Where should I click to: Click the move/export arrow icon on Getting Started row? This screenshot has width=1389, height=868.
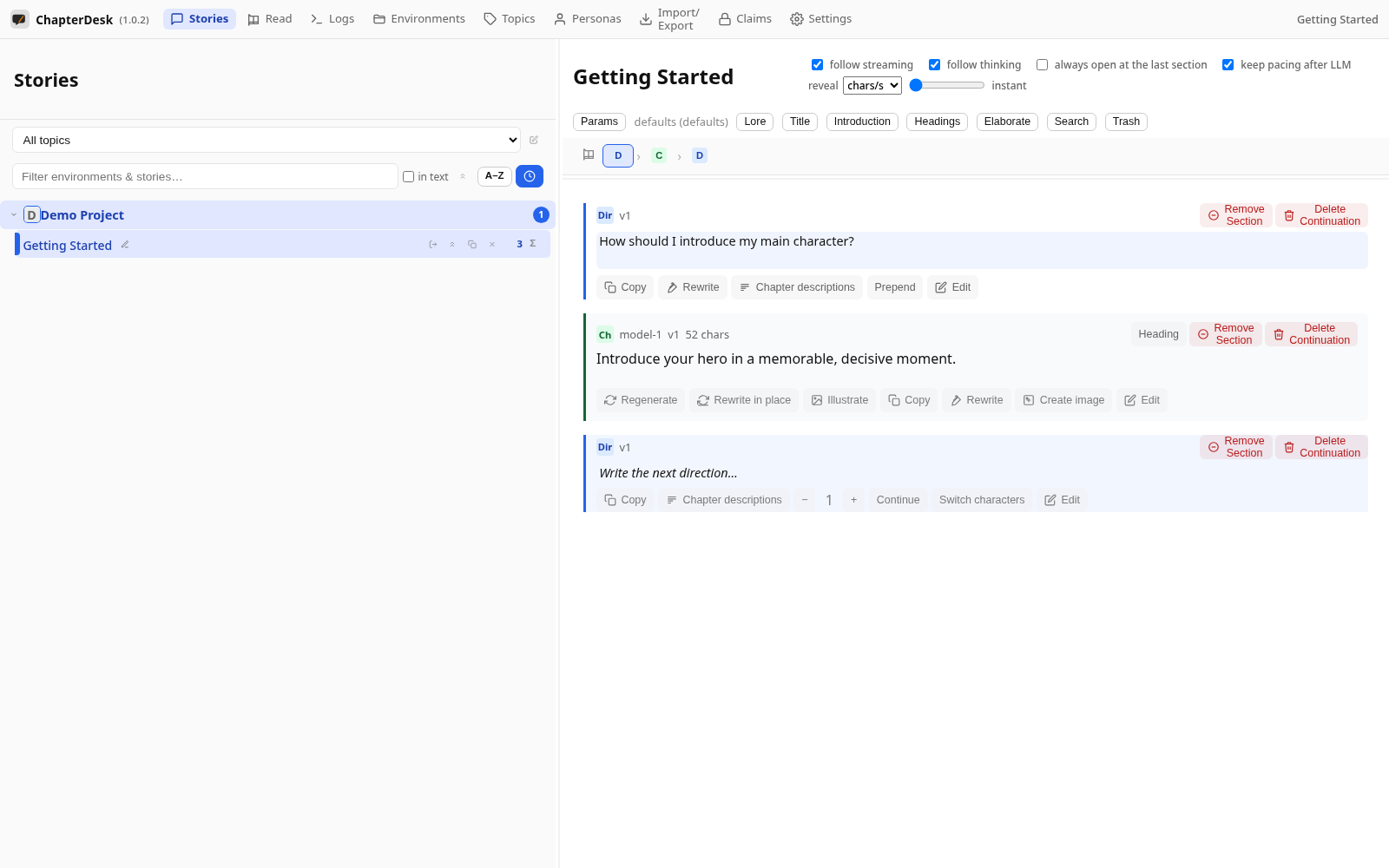[433, 245]
